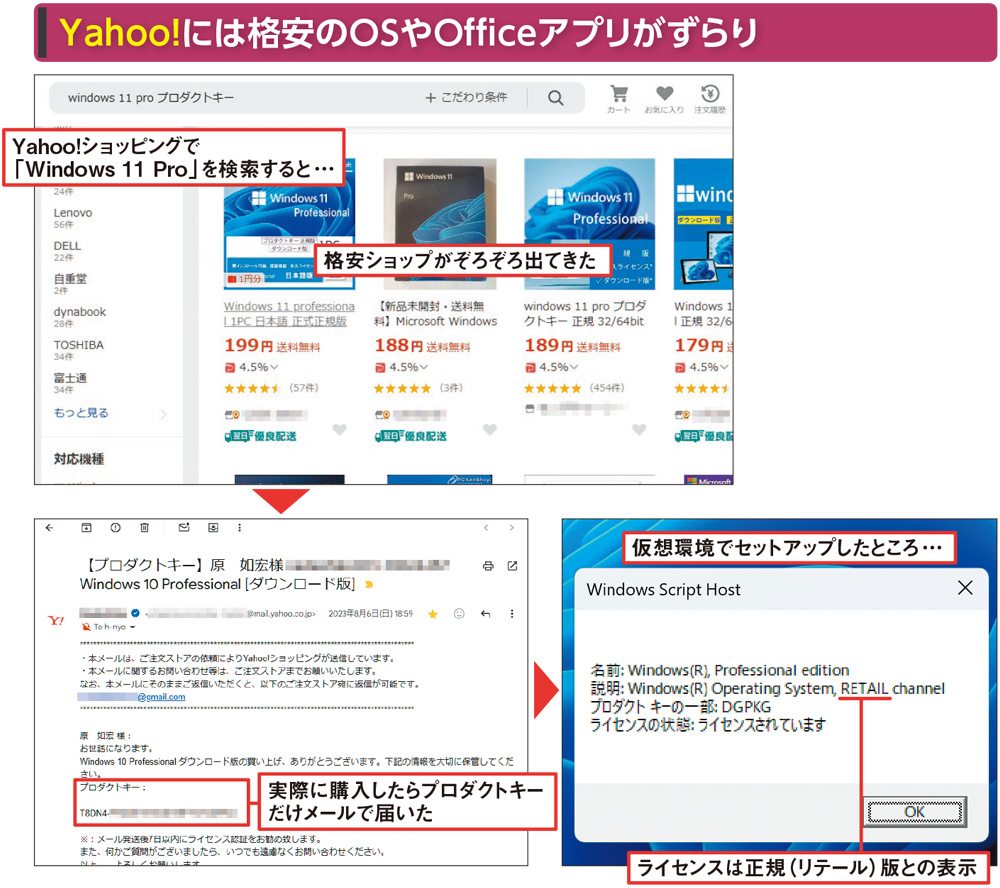Open email in new window icon
1000x888 pixels.
pos(512,566)
